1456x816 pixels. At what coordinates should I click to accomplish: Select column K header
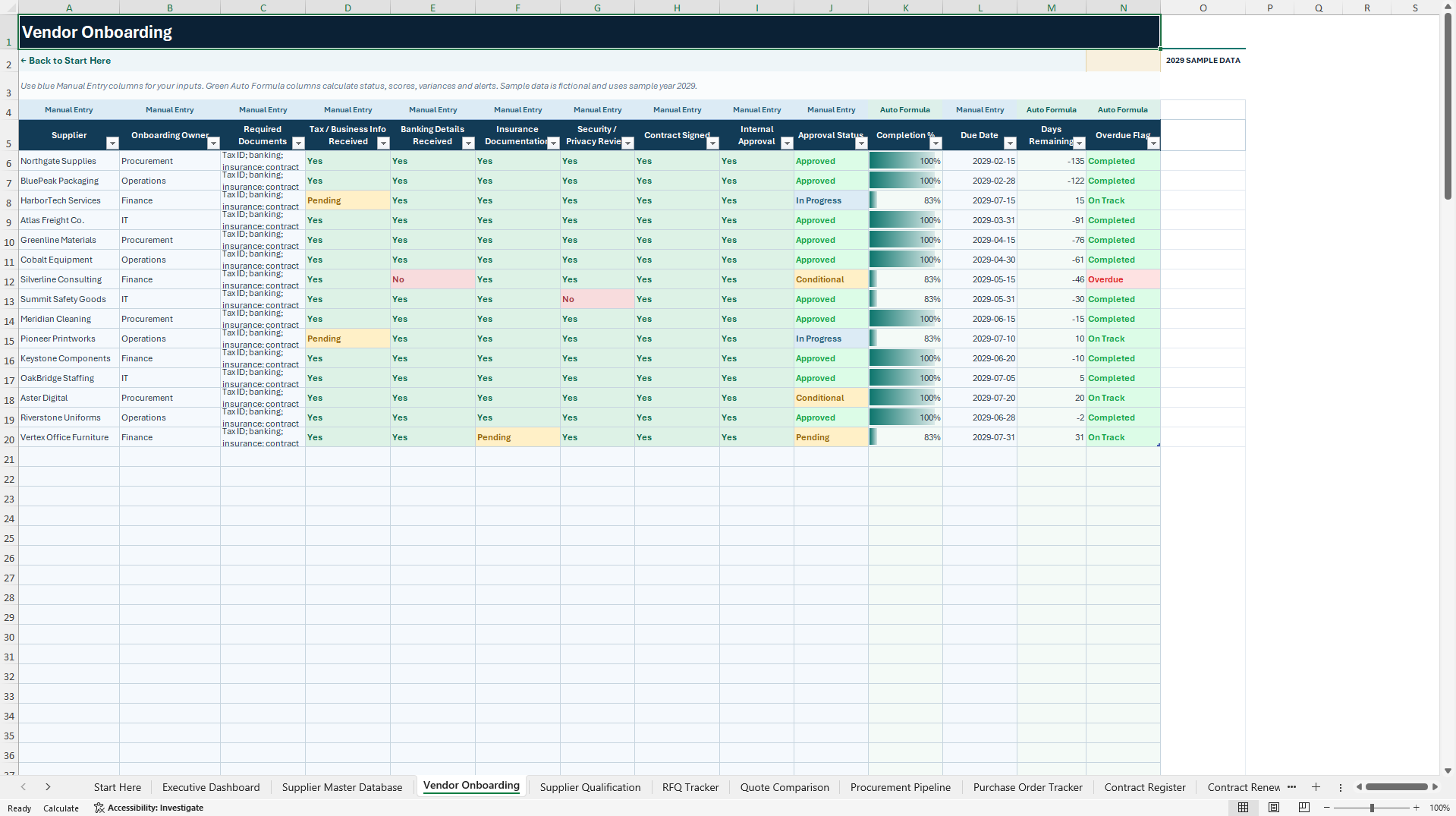click(x=905, y=8)
